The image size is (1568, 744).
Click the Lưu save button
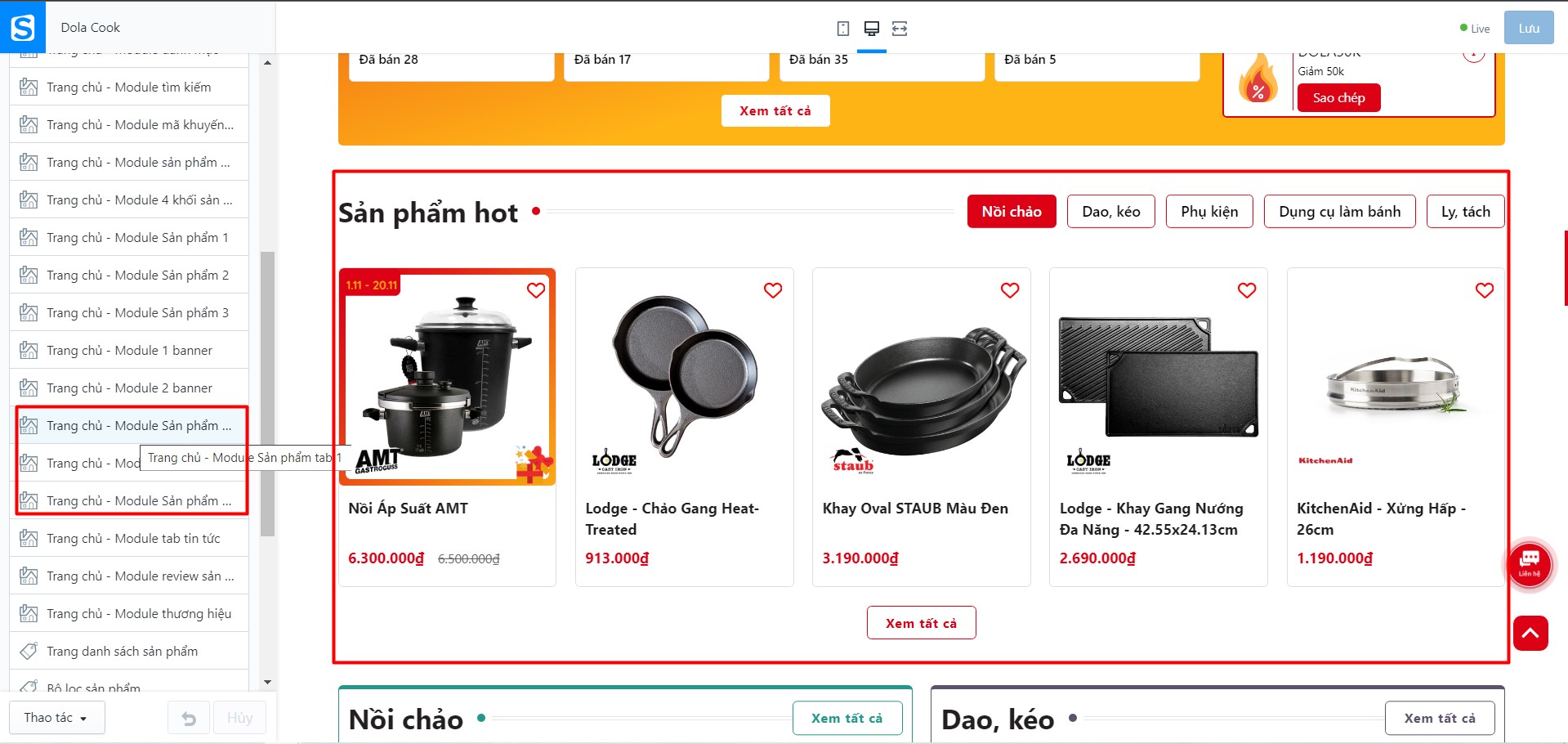1529,29
